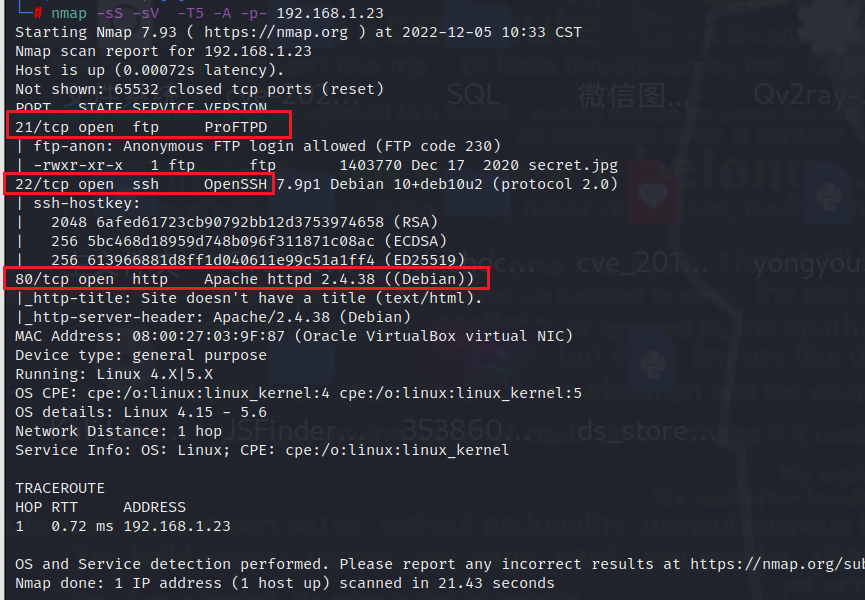The width and height of the screenshot is (865, 600).
Task: Click the traceroute hop address 192.168.1.23
Action: 177,526
